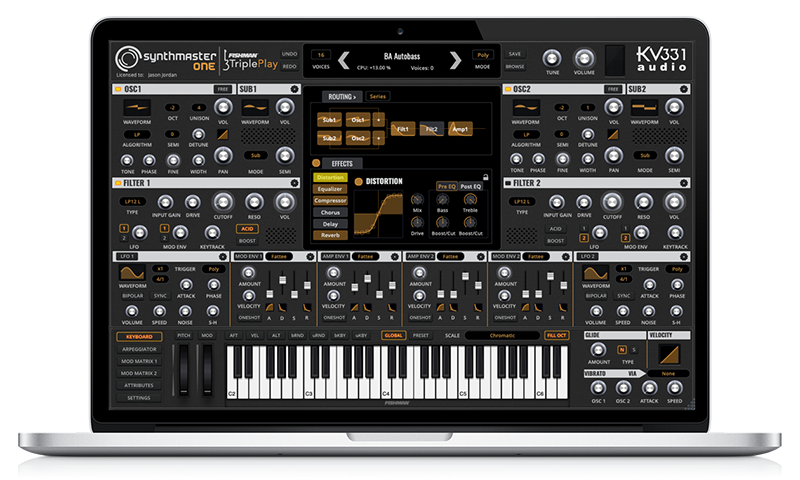Click the BROWSE presets button
The height and width of the screenshot is (480, 800).
point(515,66)
